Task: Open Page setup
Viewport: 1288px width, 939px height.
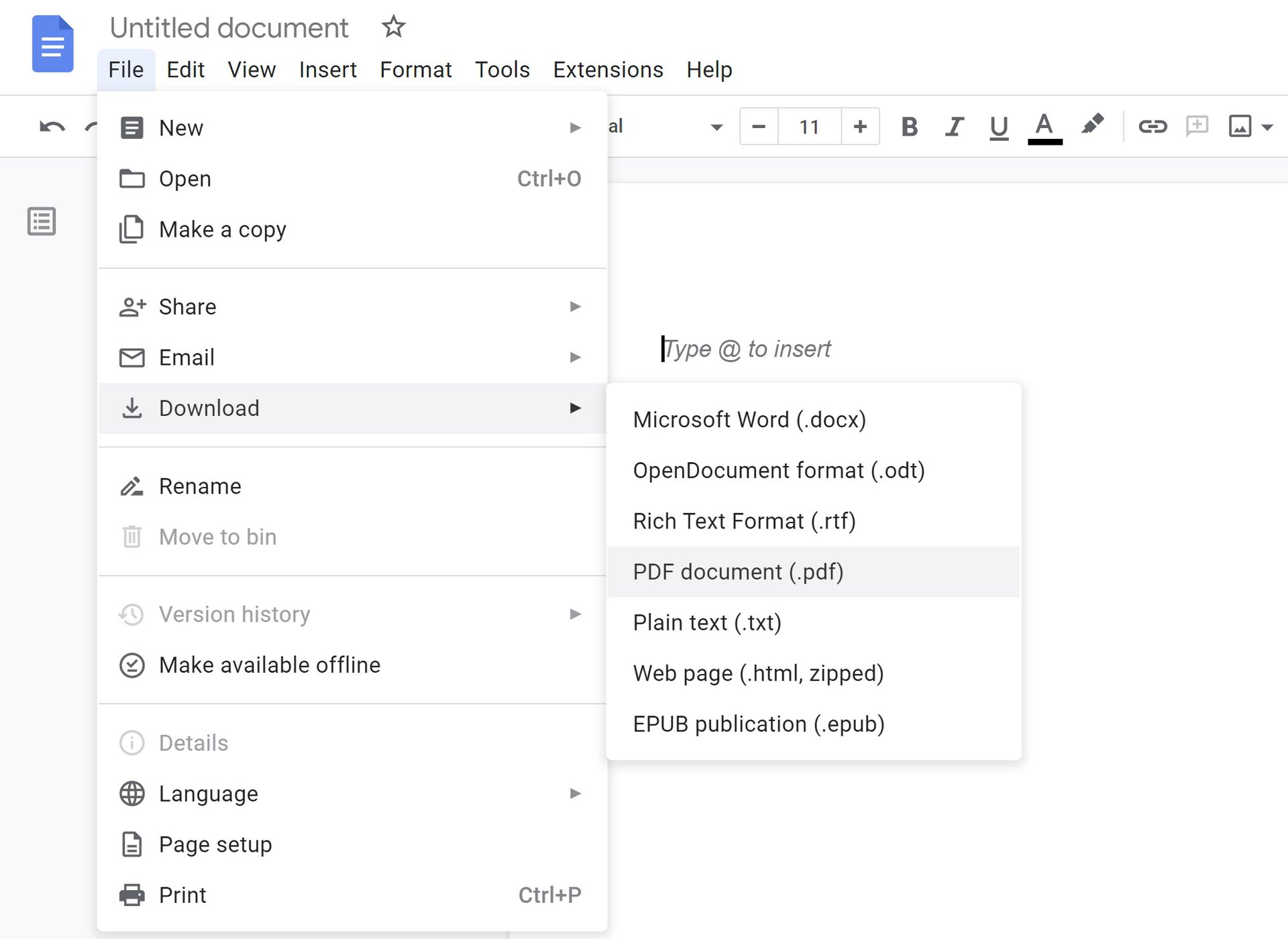Action: (x=352, y=844)
